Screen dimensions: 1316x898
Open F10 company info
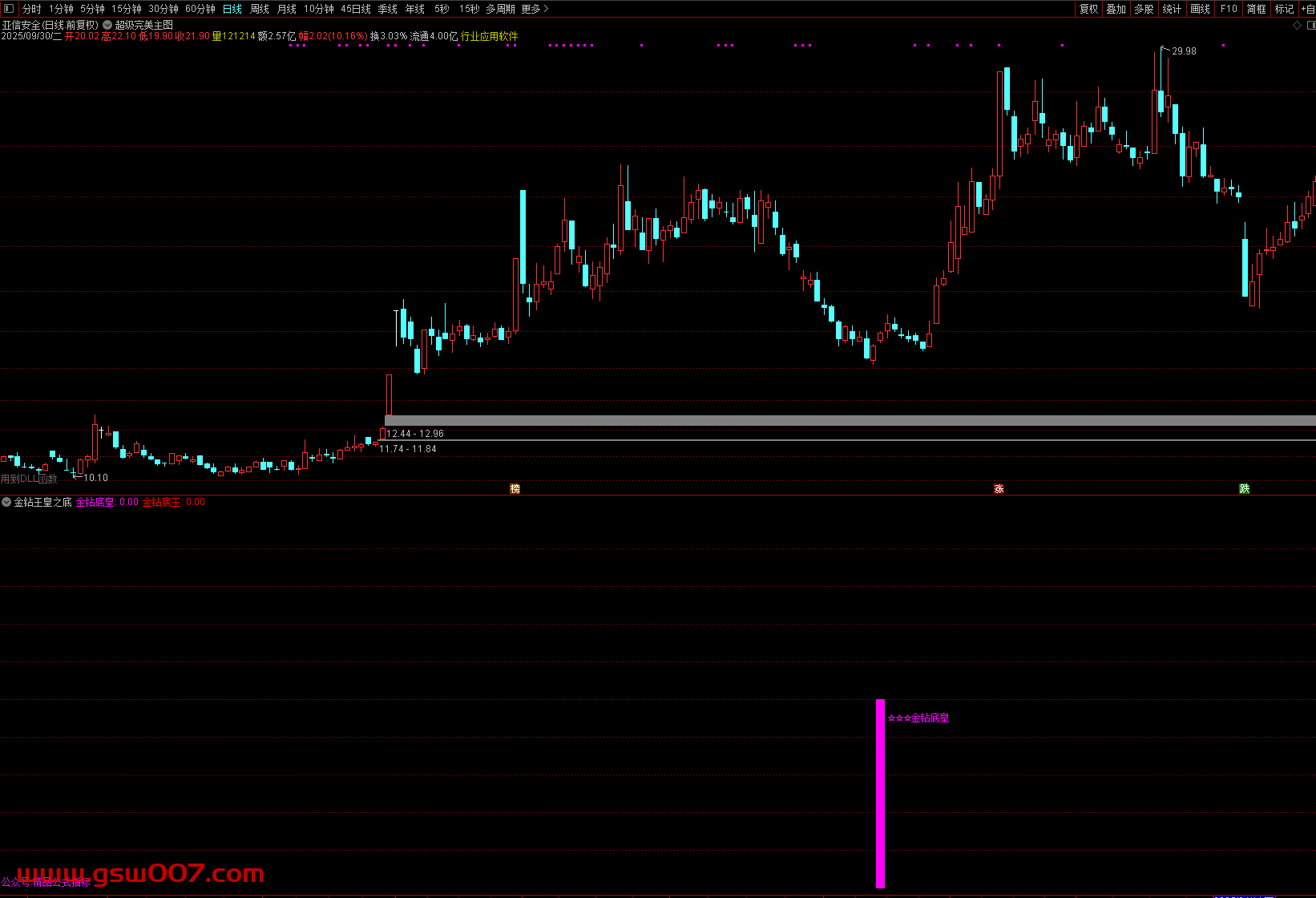pos(1229,9)
